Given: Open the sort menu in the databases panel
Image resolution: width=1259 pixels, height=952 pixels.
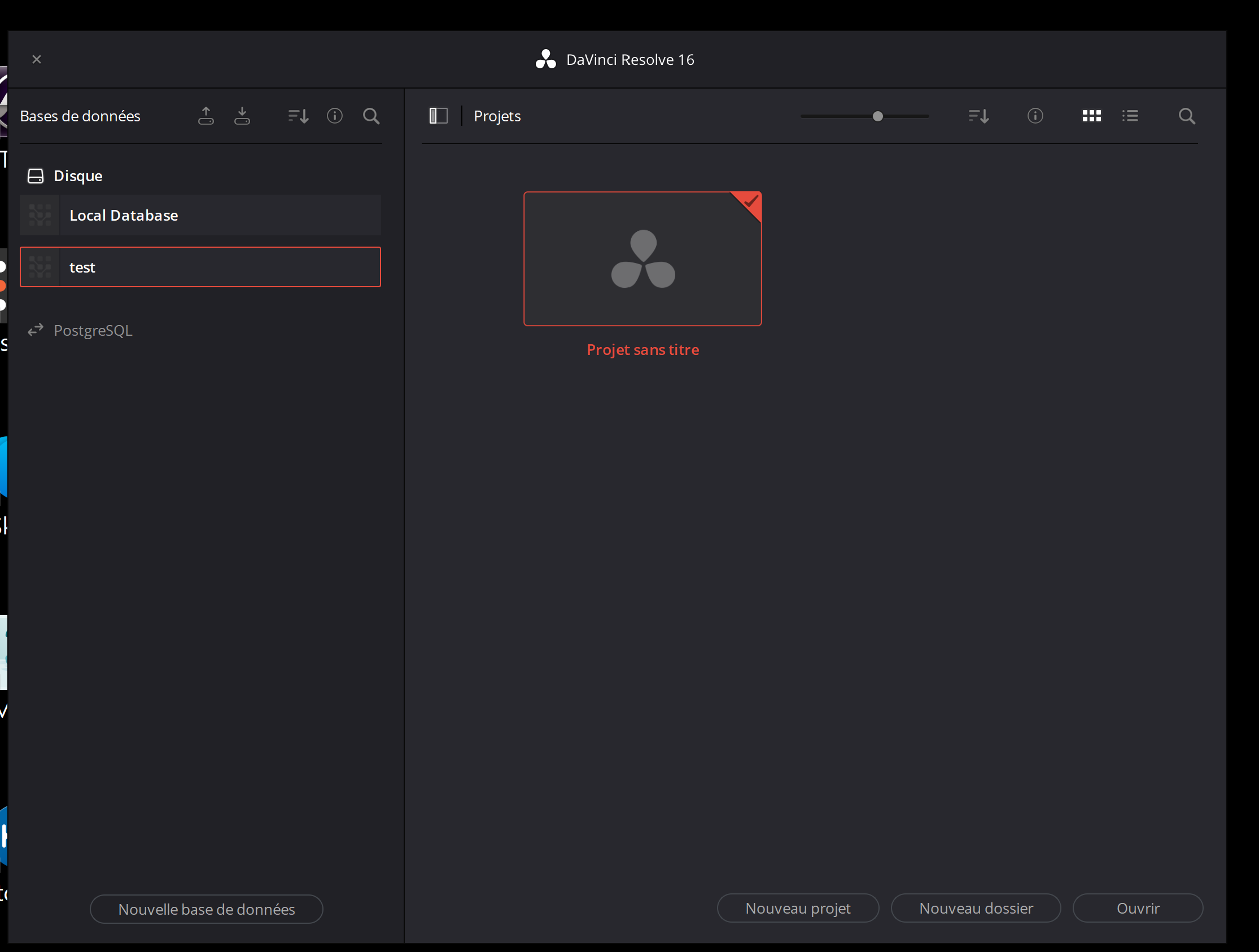Looking at the screenshot, I should click(x=298, y=116).
